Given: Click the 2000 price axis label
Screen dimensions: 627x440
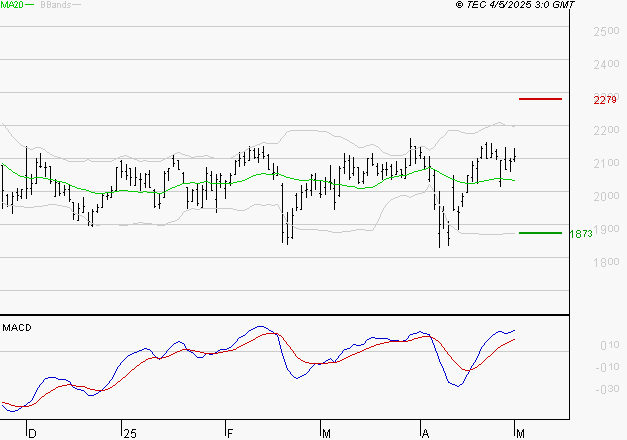Looking at the screenshot, I should coord(606,196).
